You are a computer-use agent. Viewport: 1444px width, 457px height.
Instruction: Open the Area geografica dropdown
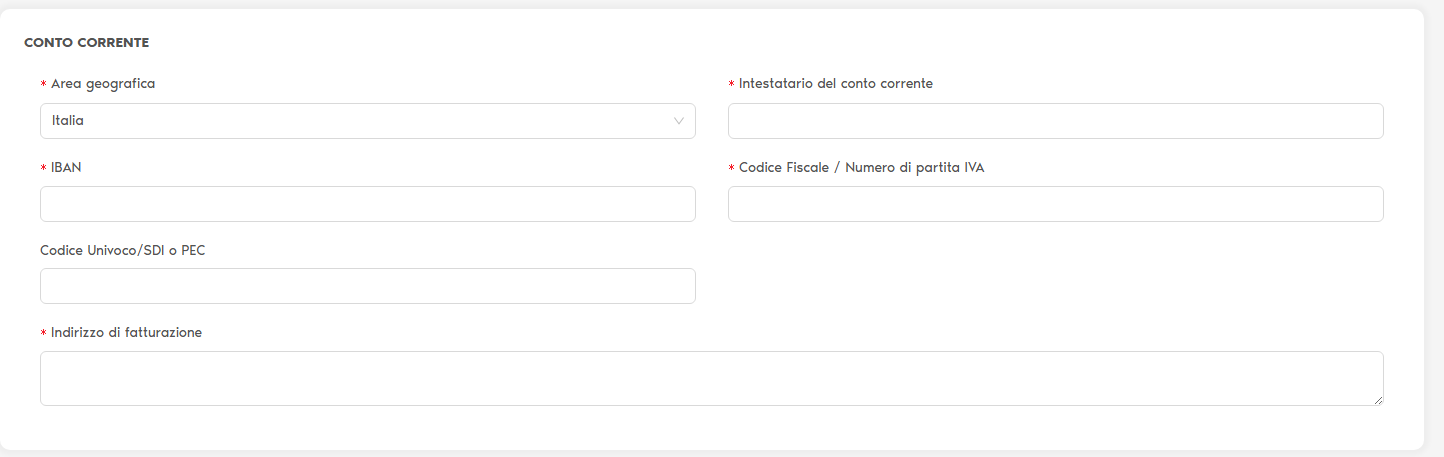pyautogui.click(x=367, y=121)
